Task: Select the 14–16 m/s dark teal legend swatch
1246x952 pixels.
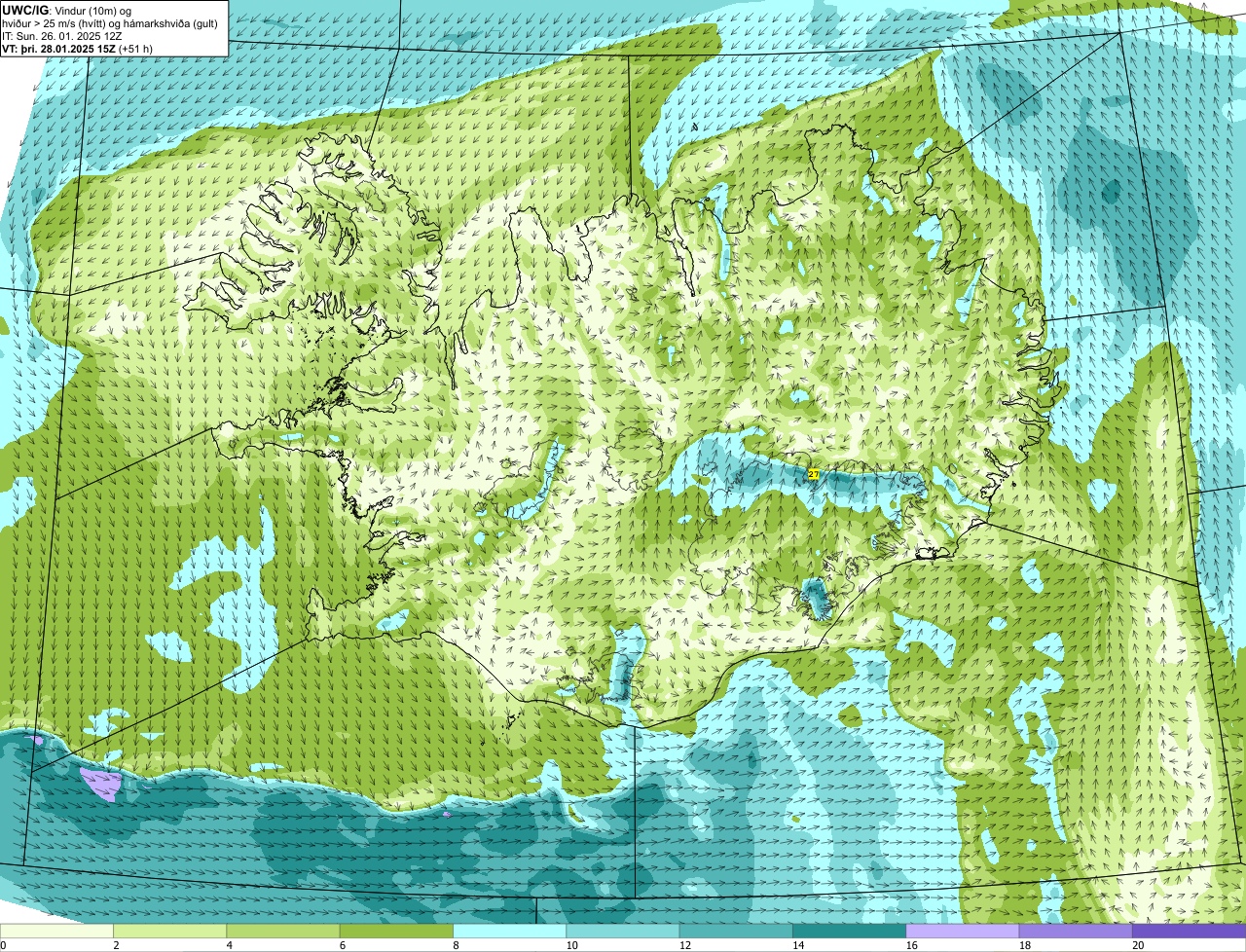Action: 849,932
